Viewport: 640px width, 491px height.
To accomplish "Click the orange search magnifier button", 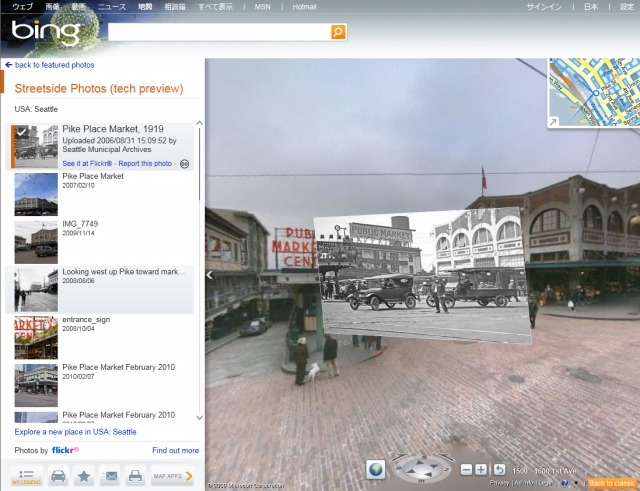I will 338,32.
